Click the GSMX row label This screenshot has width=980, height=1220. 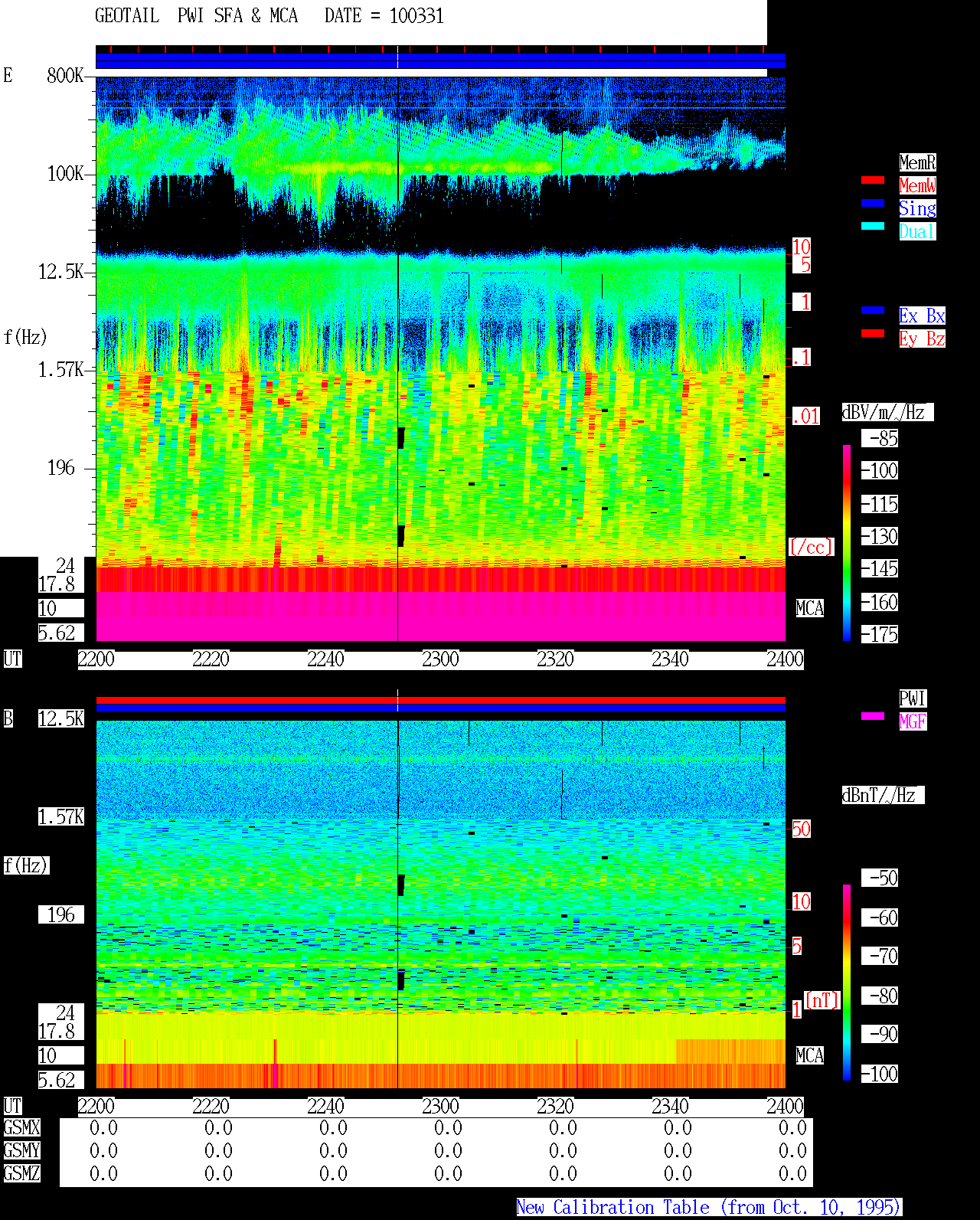(21, 1128)
